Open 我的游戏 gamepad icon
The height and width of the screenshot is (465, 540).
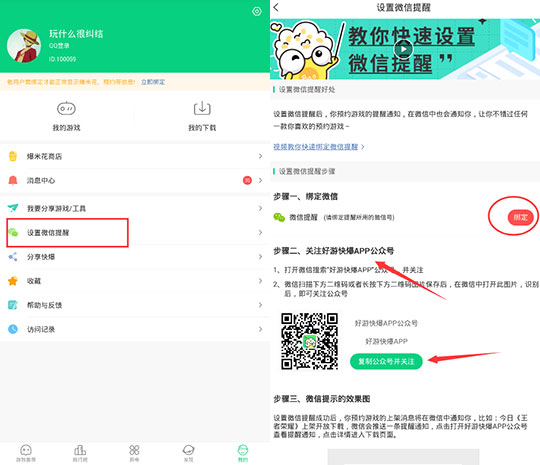click(x=66, y=108)
